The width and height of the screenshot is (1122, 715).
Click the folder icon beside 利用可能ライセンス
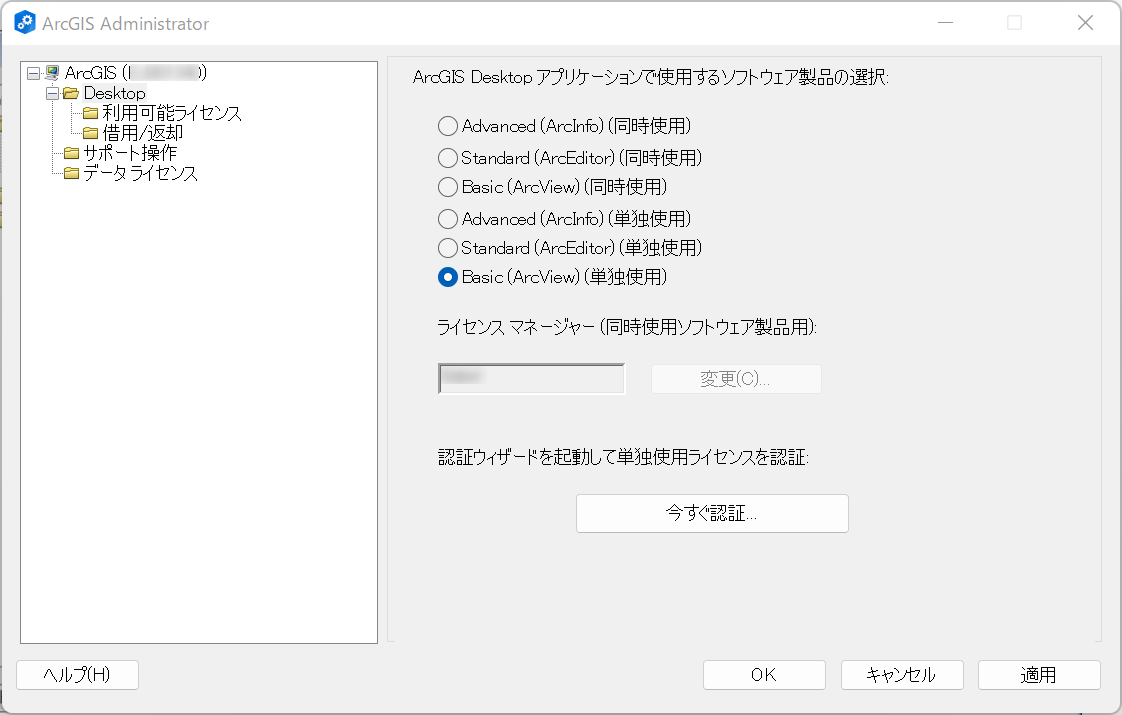(90, 113)
